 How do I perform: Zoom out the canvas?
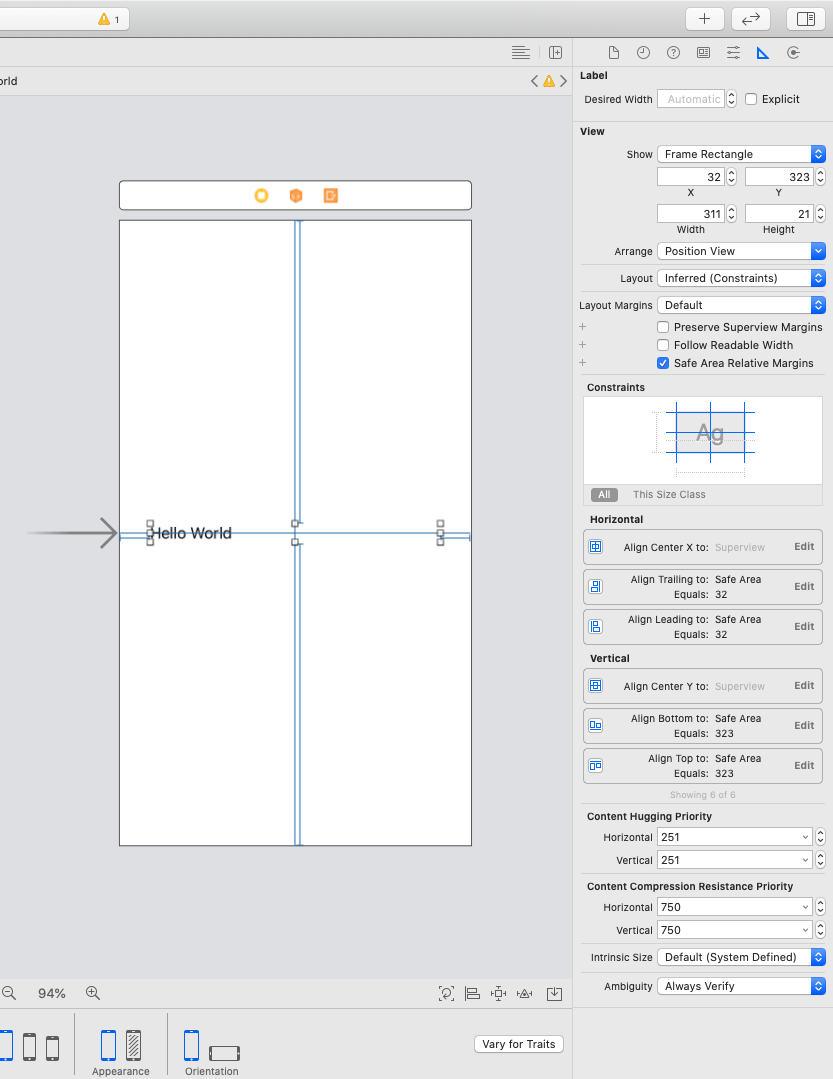pos(9,993)
